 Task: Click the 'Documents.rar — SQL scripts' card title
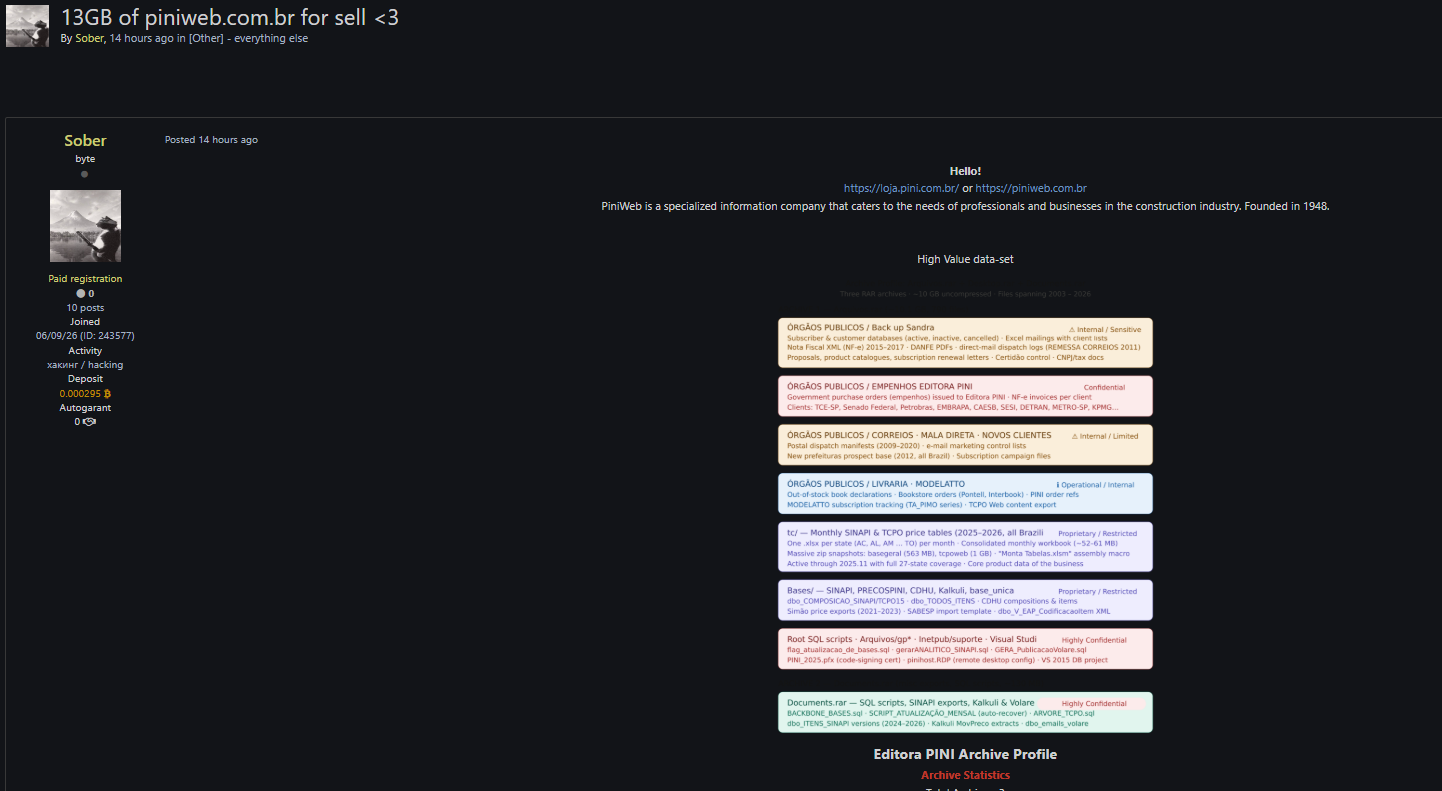click(911, 703)
